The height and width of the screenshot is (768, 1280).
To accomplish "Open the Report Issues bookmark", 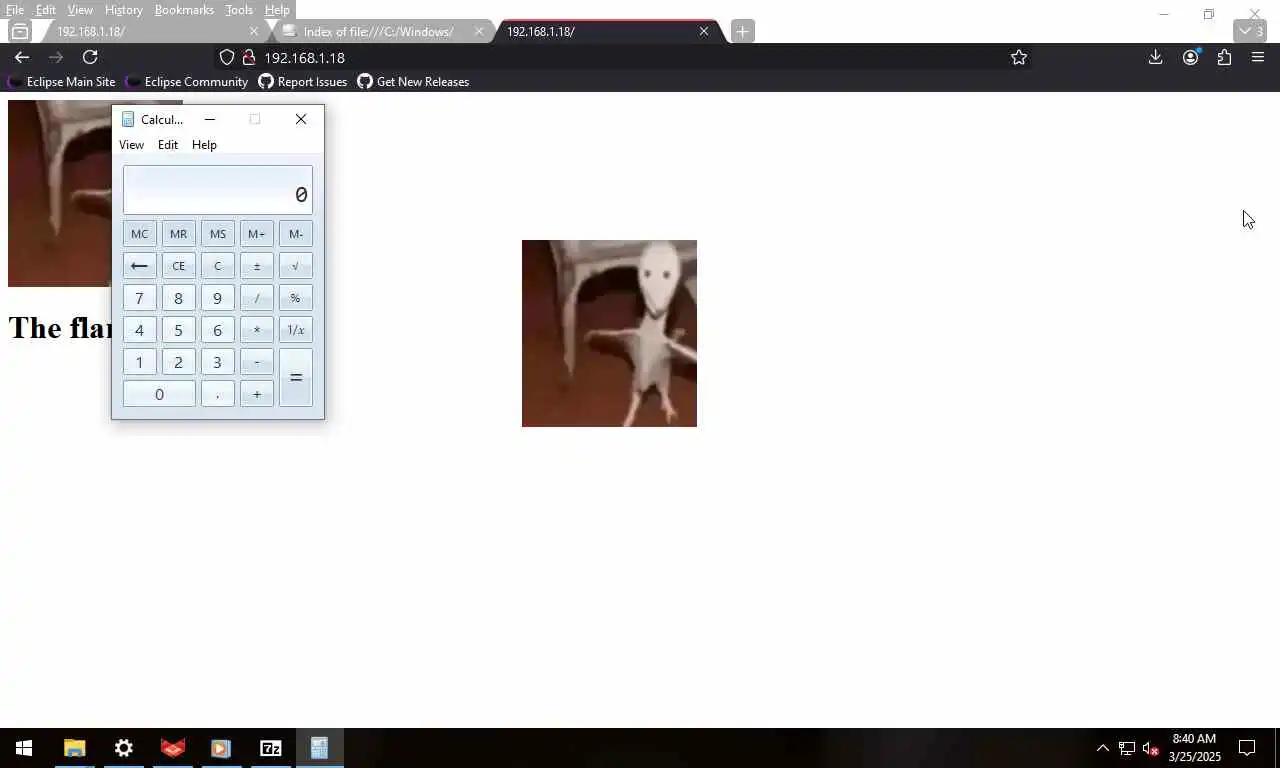I will coord(303,82).
